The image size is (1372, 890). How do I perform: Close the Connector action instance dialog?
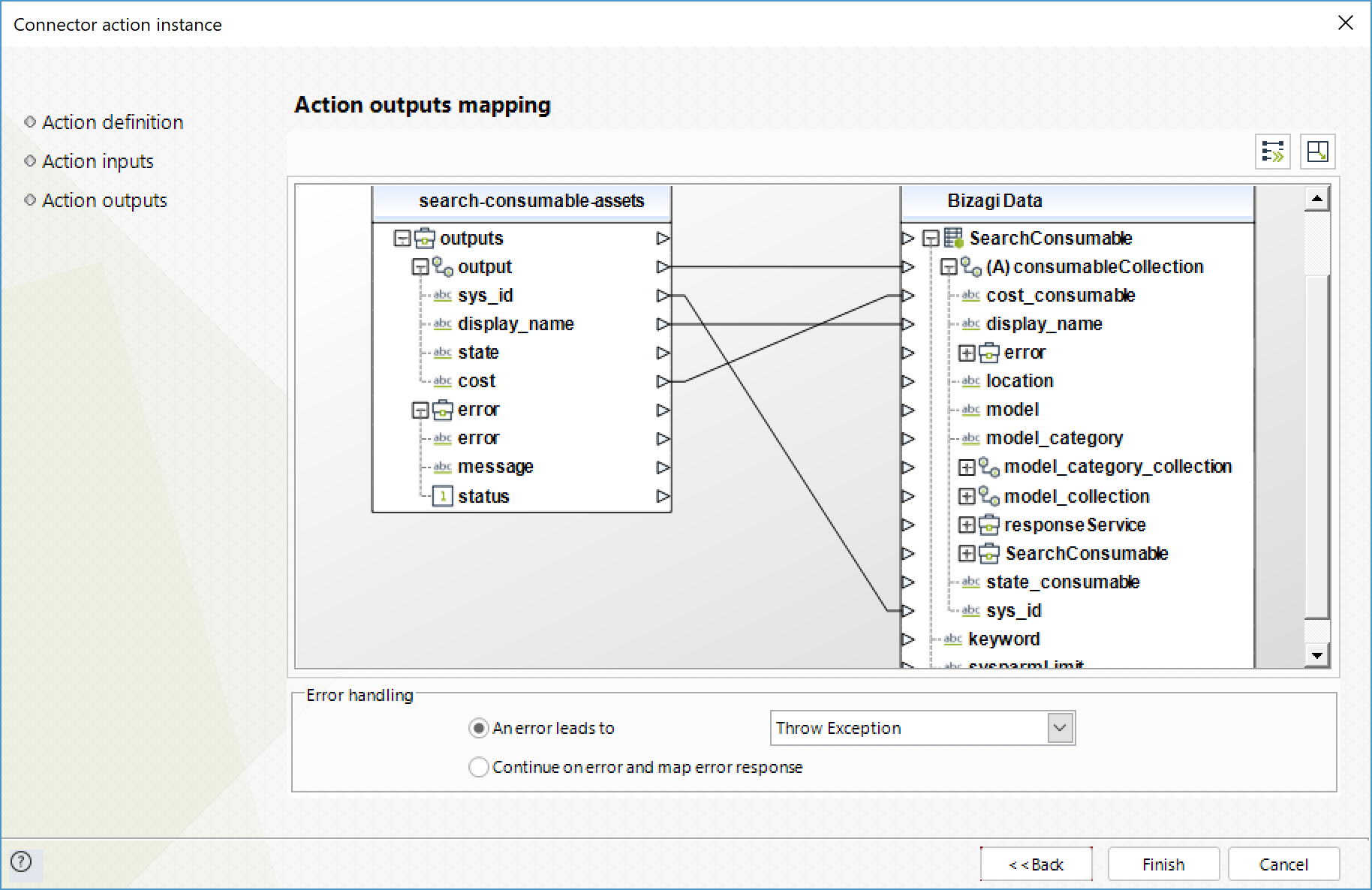pos(1345,23)
